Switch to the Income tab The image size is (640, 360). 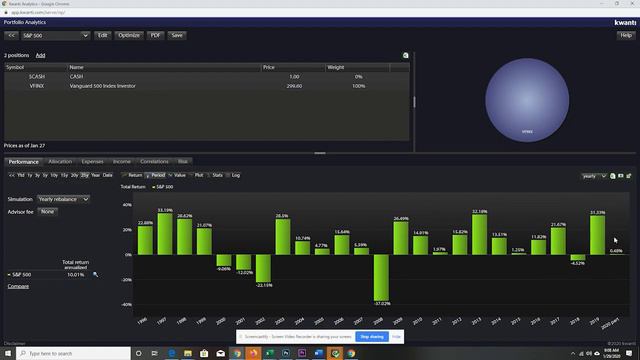(122, 162)
